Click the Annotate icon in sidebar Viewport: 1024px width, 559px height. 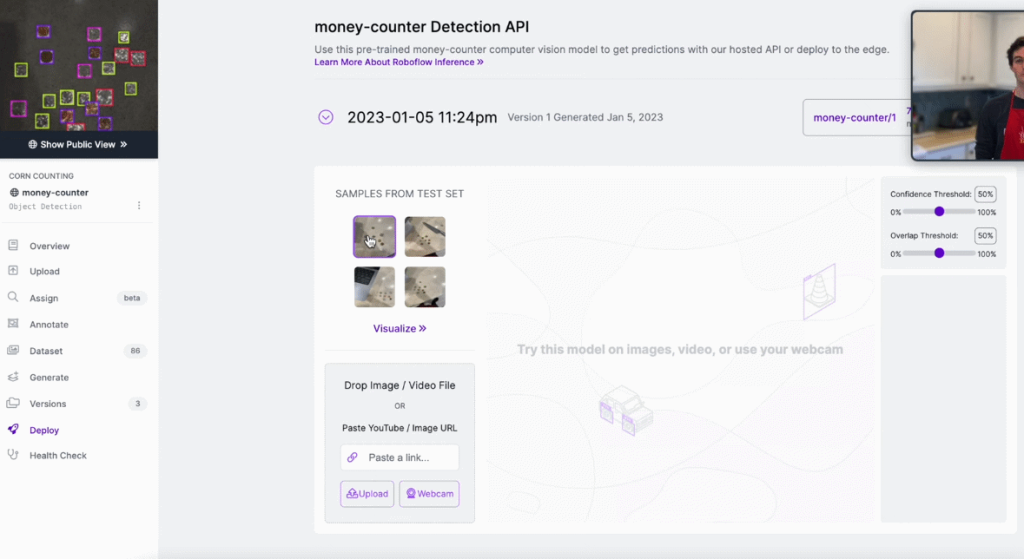tap(13, 323)
